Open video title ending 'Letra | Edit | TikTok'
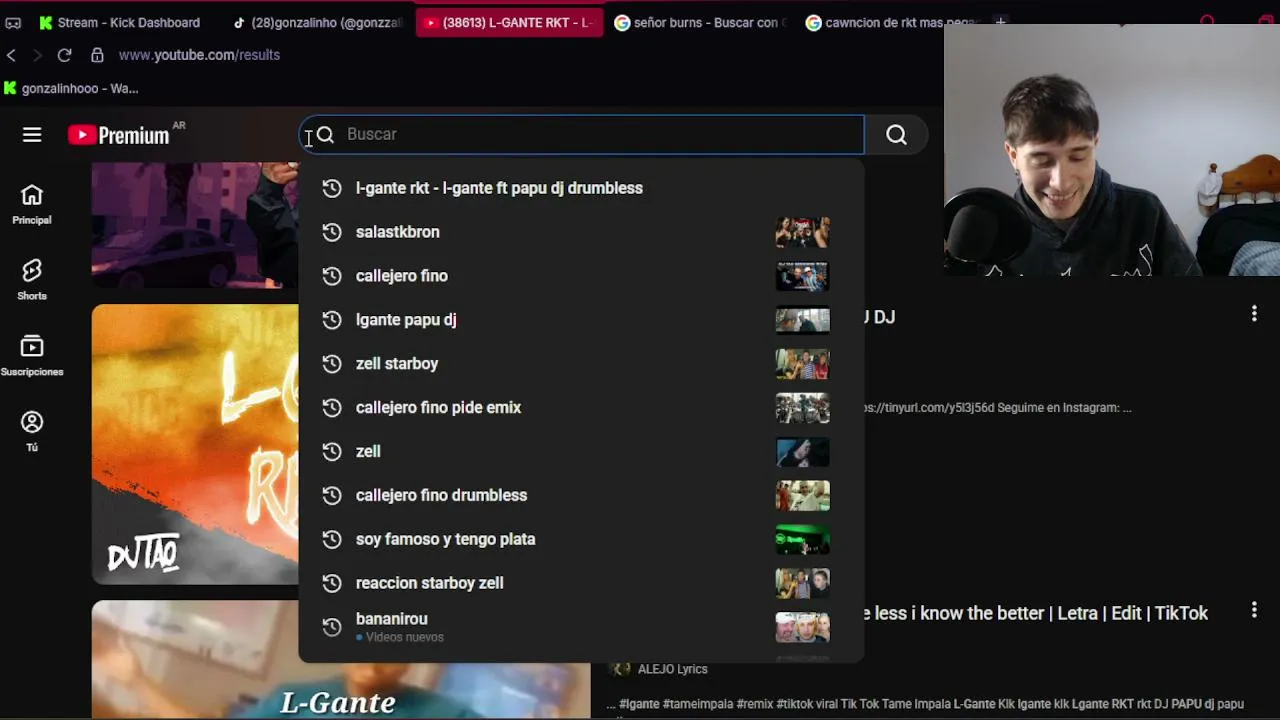The width and height of the screenshot is (1280, 720). coord(1037,613)
